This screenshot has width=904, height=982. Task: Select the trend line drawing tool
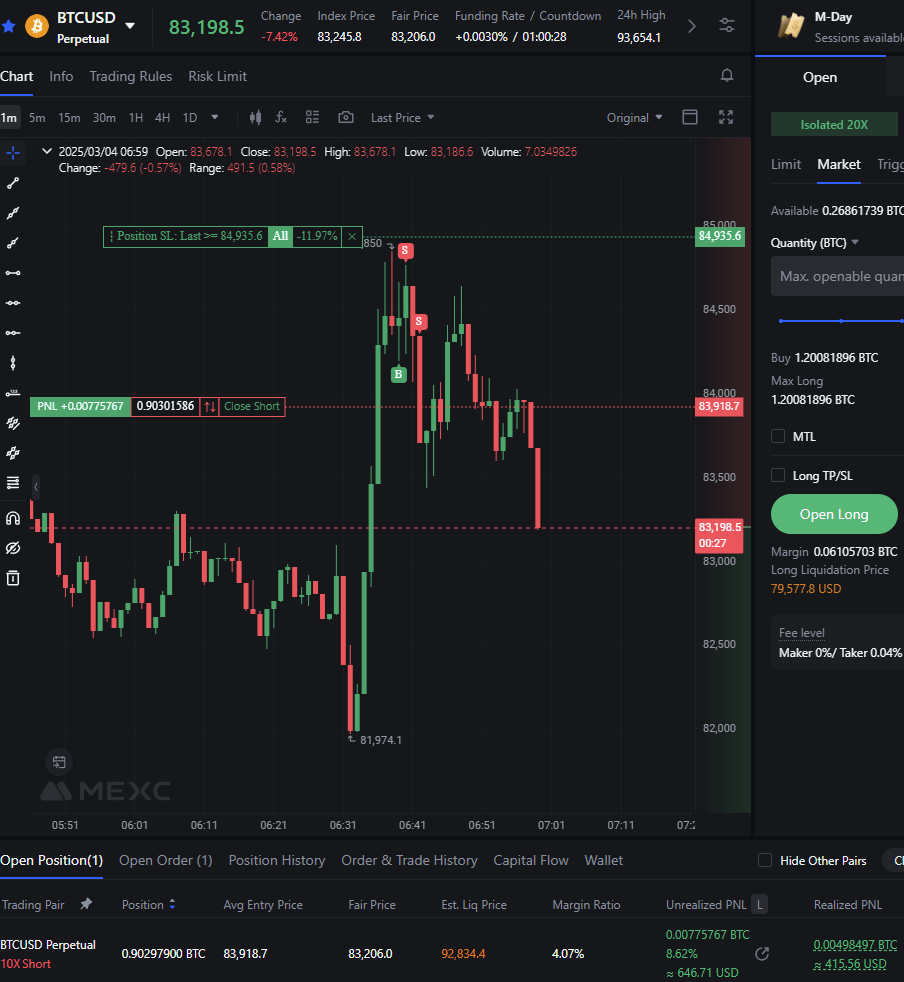(x=13, y=183)
